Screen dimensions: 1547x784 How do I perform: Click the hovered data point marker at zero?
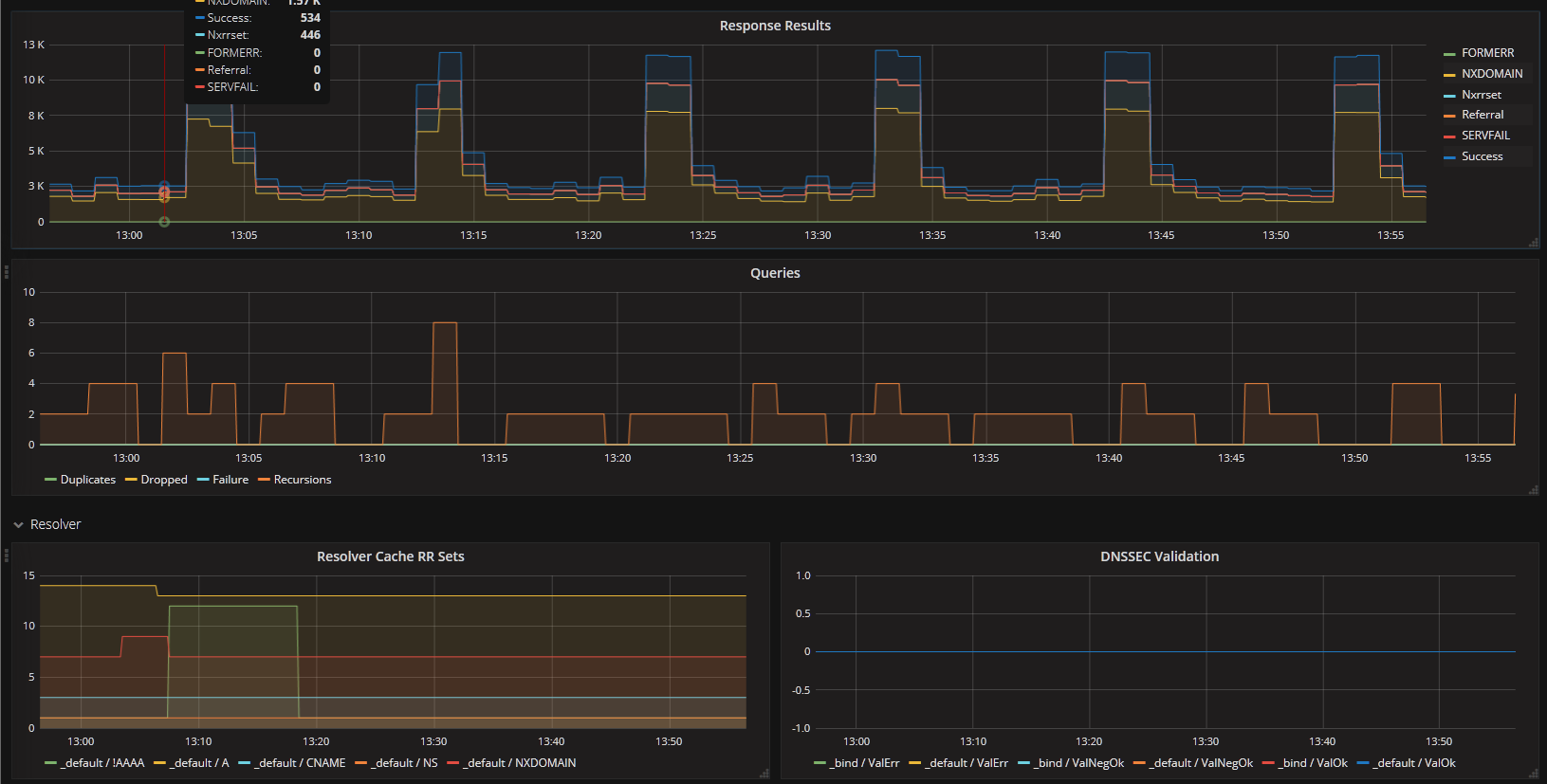coord(164,222)
